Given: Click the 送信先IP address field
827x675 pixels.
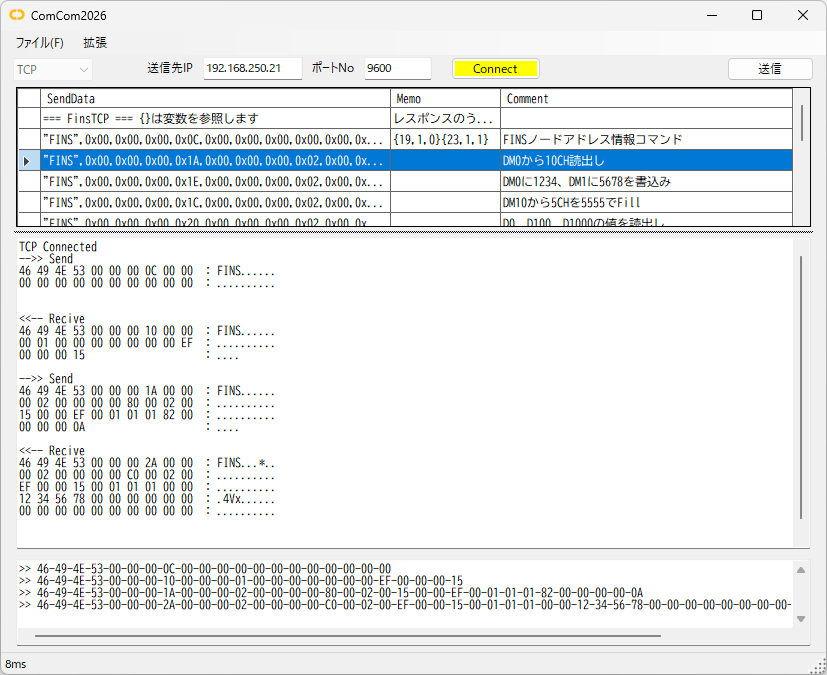Looking at the screenshot, I should (253, 69).
